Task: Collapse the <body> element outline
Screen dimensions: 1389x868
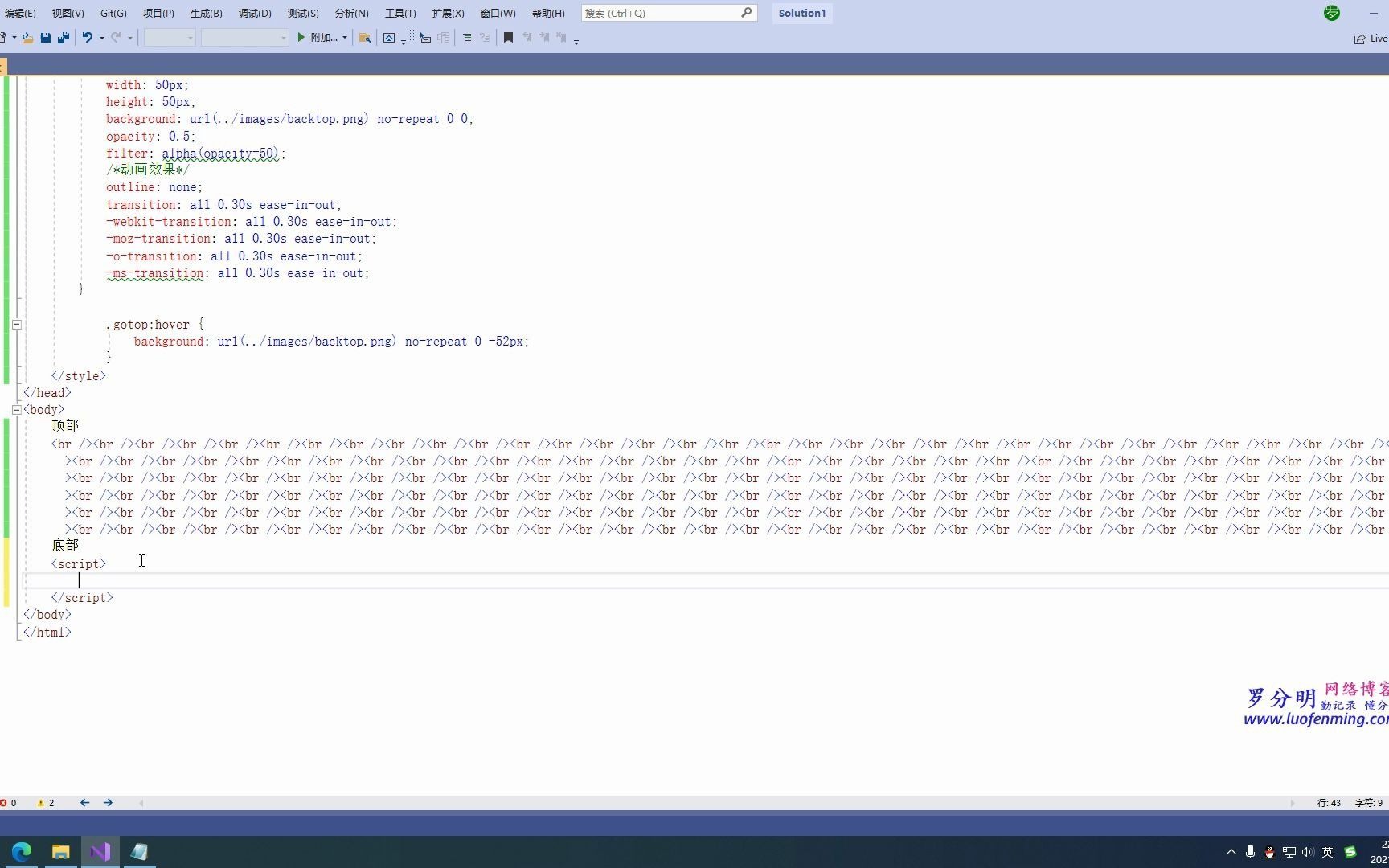Action: (x=16, y=410)
